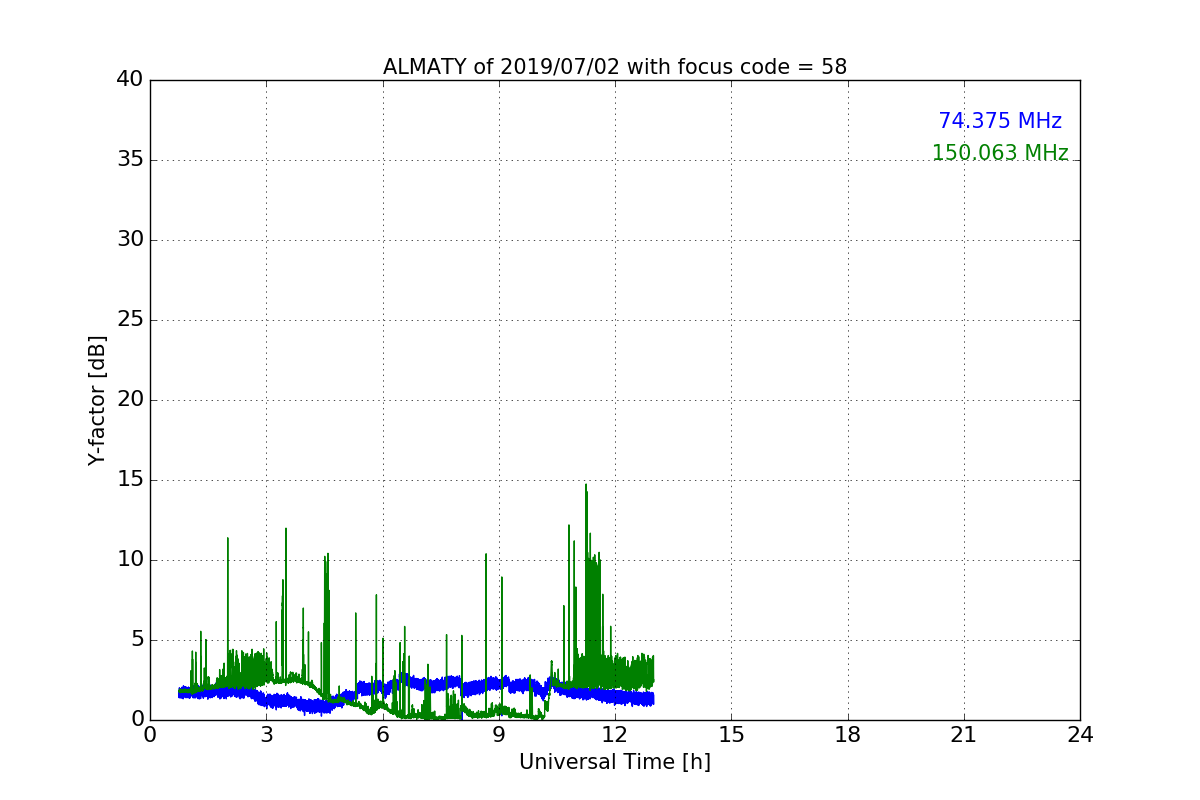Screen dimensions: 1200x800
Task: Click the y-axis tick label '25'
Action: click(x=130, y=320)
